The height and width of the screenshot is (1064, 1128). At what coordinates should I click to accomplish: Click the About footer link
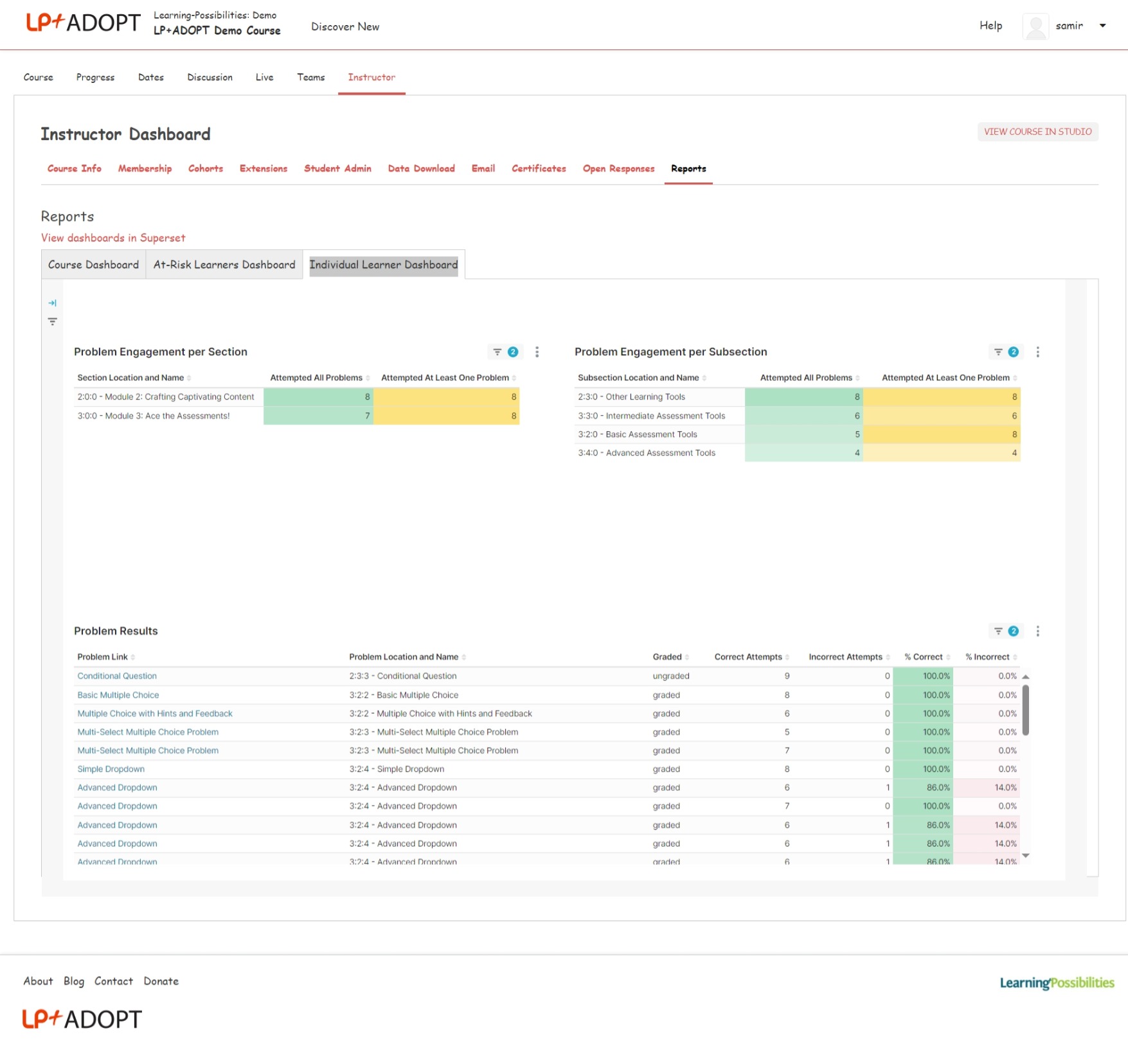pyautogui.click(x=39, y=981)
